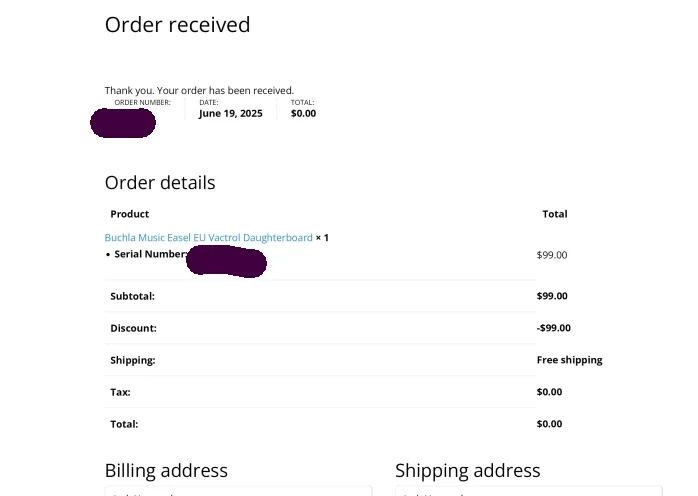Click the $99.00 product line price

coord(552,255)
